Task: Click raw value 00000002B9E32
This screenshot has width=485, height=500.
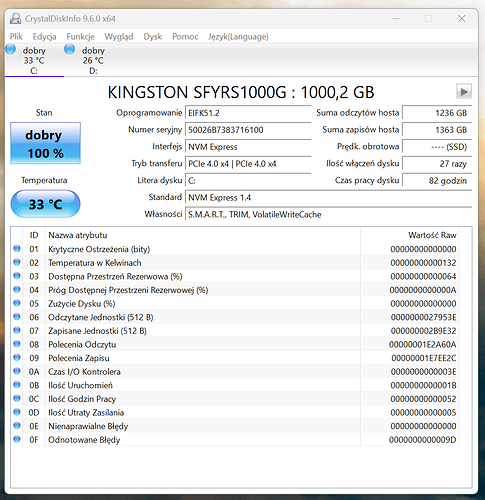Action: [423, 331]
